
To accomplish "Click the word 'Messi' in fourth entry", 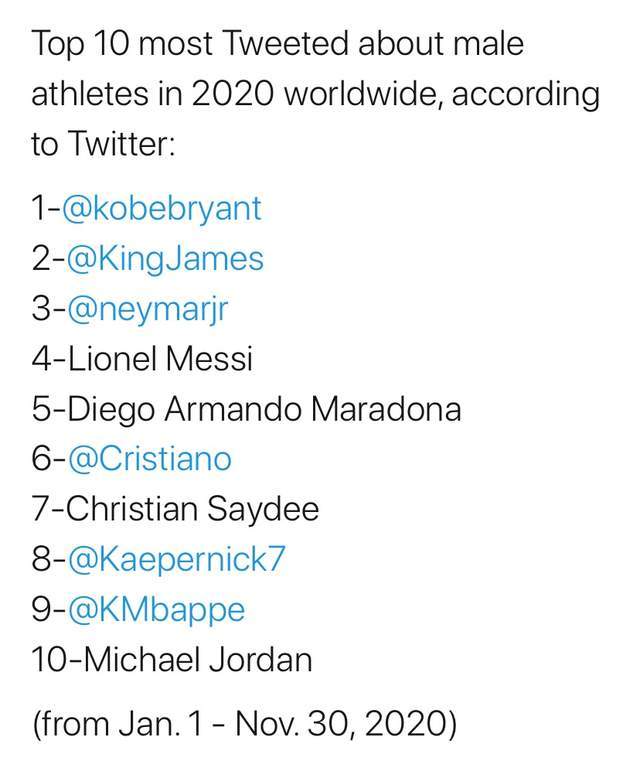I will point(210,359).
